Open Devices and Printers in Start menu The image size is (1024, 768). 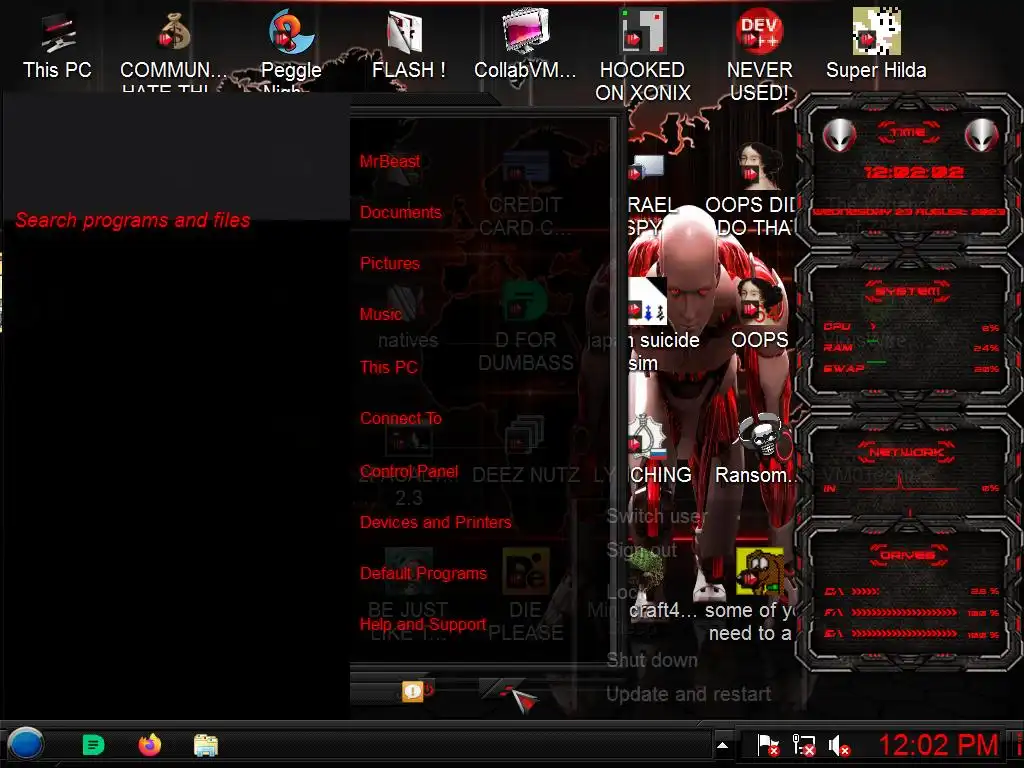click(436, 522)
